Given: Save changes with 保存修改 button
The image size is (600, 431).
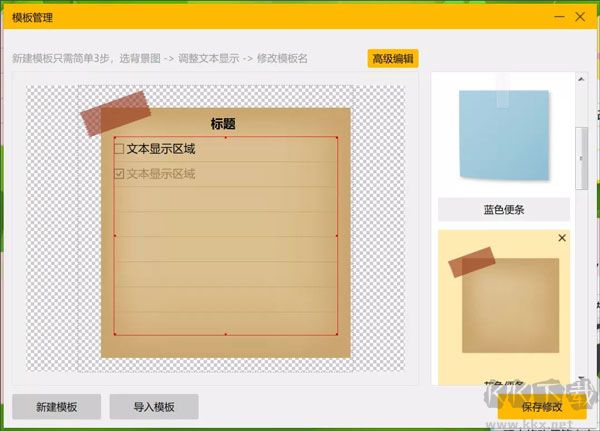Looking at the screenshot, I should 542,407.
